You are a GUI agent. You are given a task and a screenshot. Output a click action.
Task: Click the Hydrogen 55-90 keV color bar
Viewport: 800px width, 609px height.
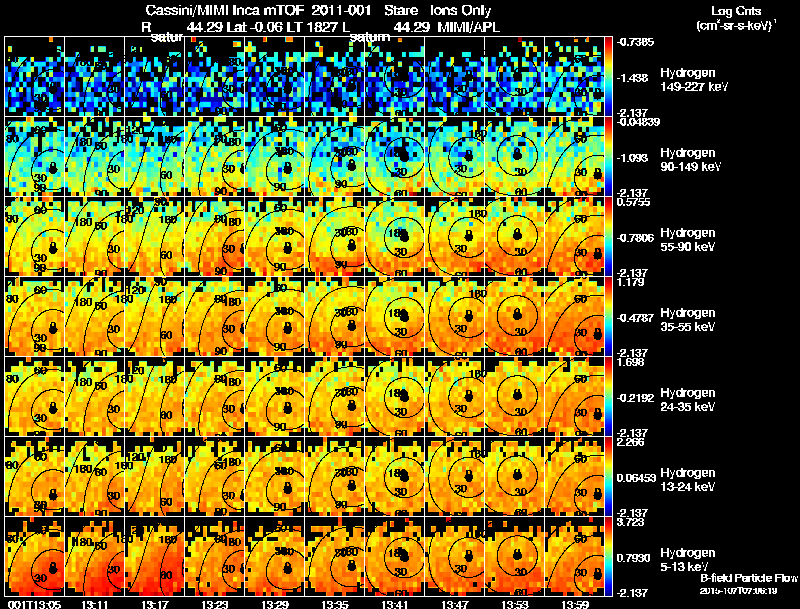coord(608,237)
